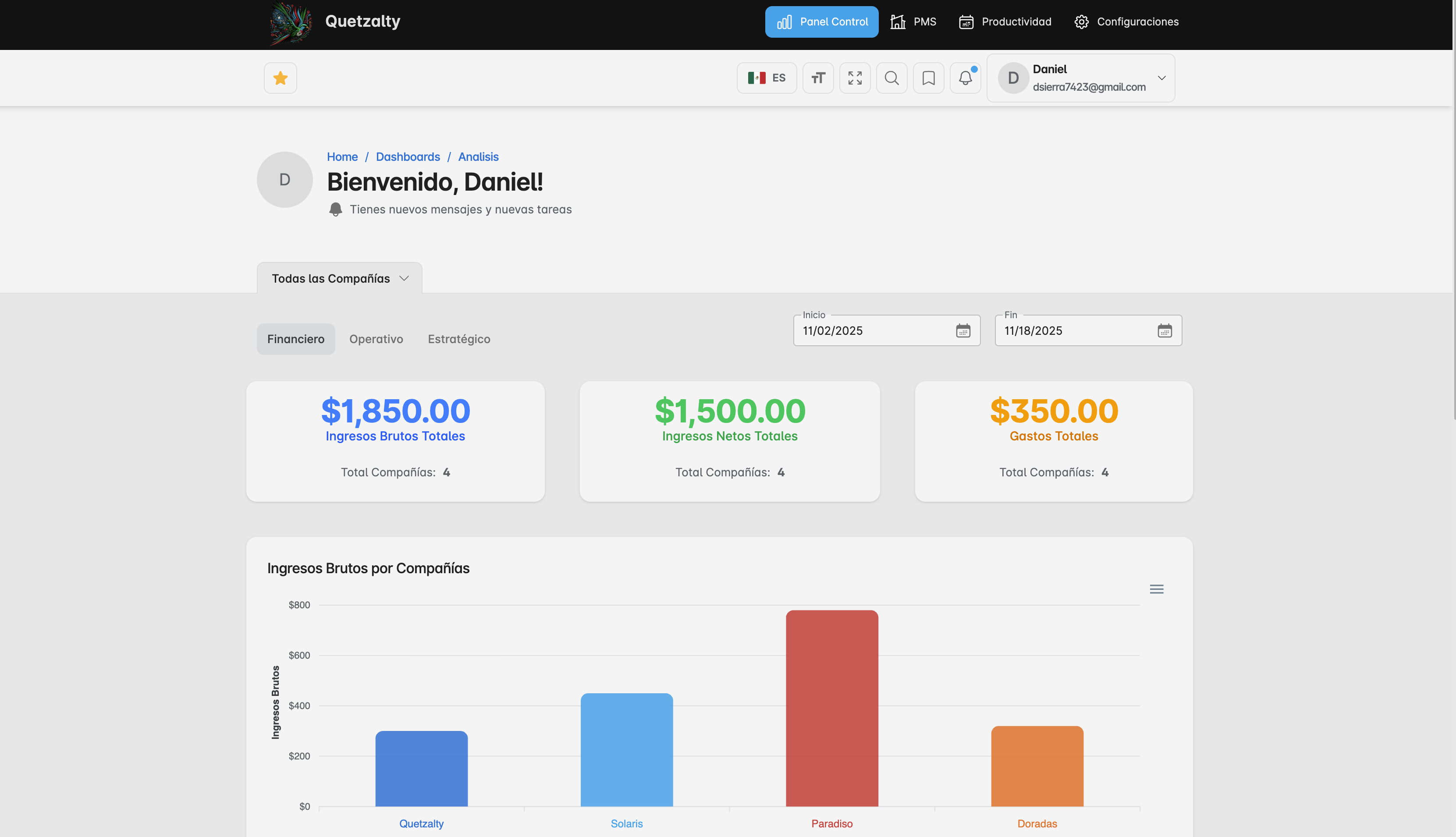This screenshot has height=837, width=1456.
Task: Open the PMS navigation menu
Action: point(913,22)
